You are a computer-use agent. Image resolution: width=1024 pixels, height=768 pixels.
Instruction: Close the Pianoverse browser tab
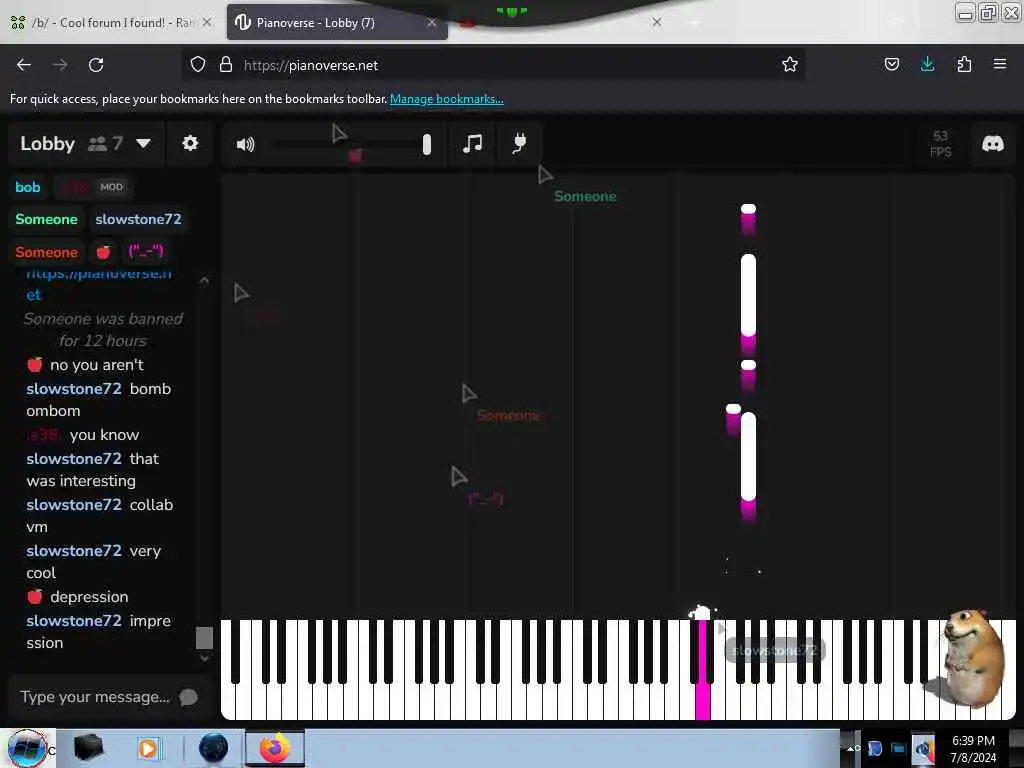coord(432,23)
